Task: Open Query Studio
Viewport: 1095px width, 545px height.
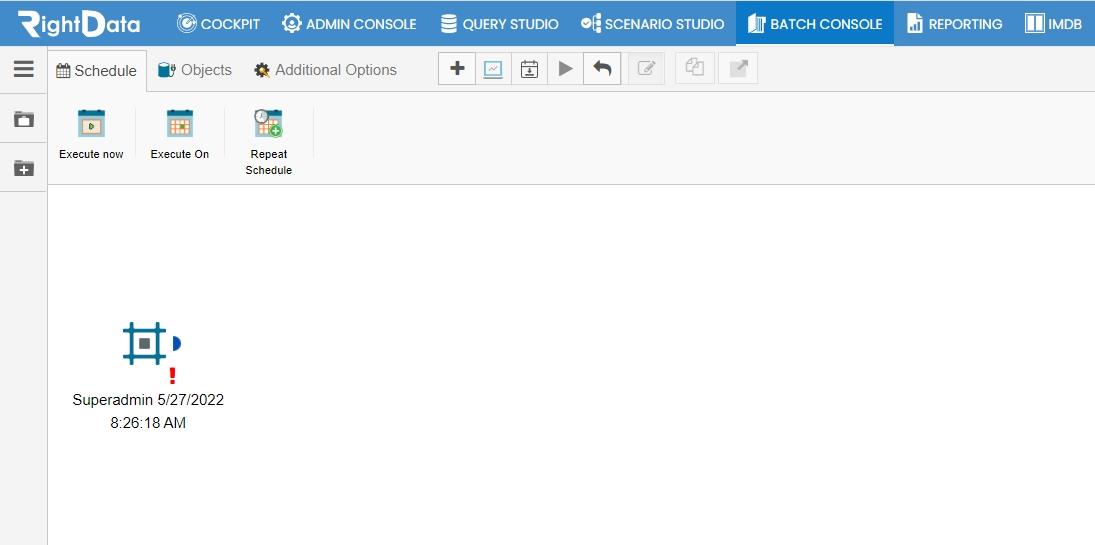Action: [499, 24]
